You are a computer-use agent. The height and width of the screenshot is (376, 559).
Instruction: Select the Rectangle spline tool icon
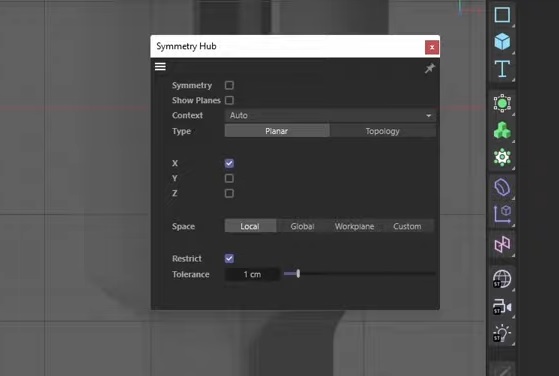(502, 15)
